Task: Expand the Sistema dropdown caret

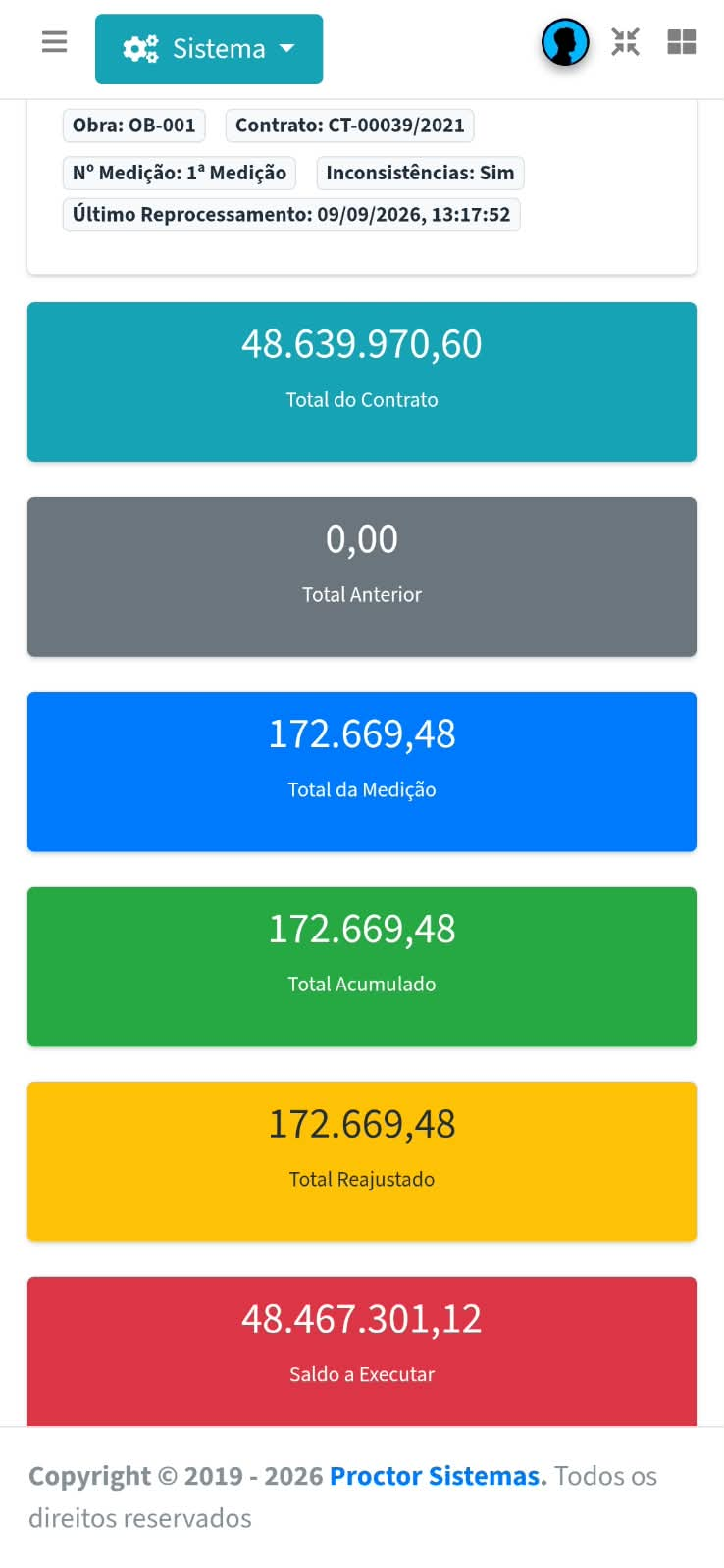Action: click(286, 48)
